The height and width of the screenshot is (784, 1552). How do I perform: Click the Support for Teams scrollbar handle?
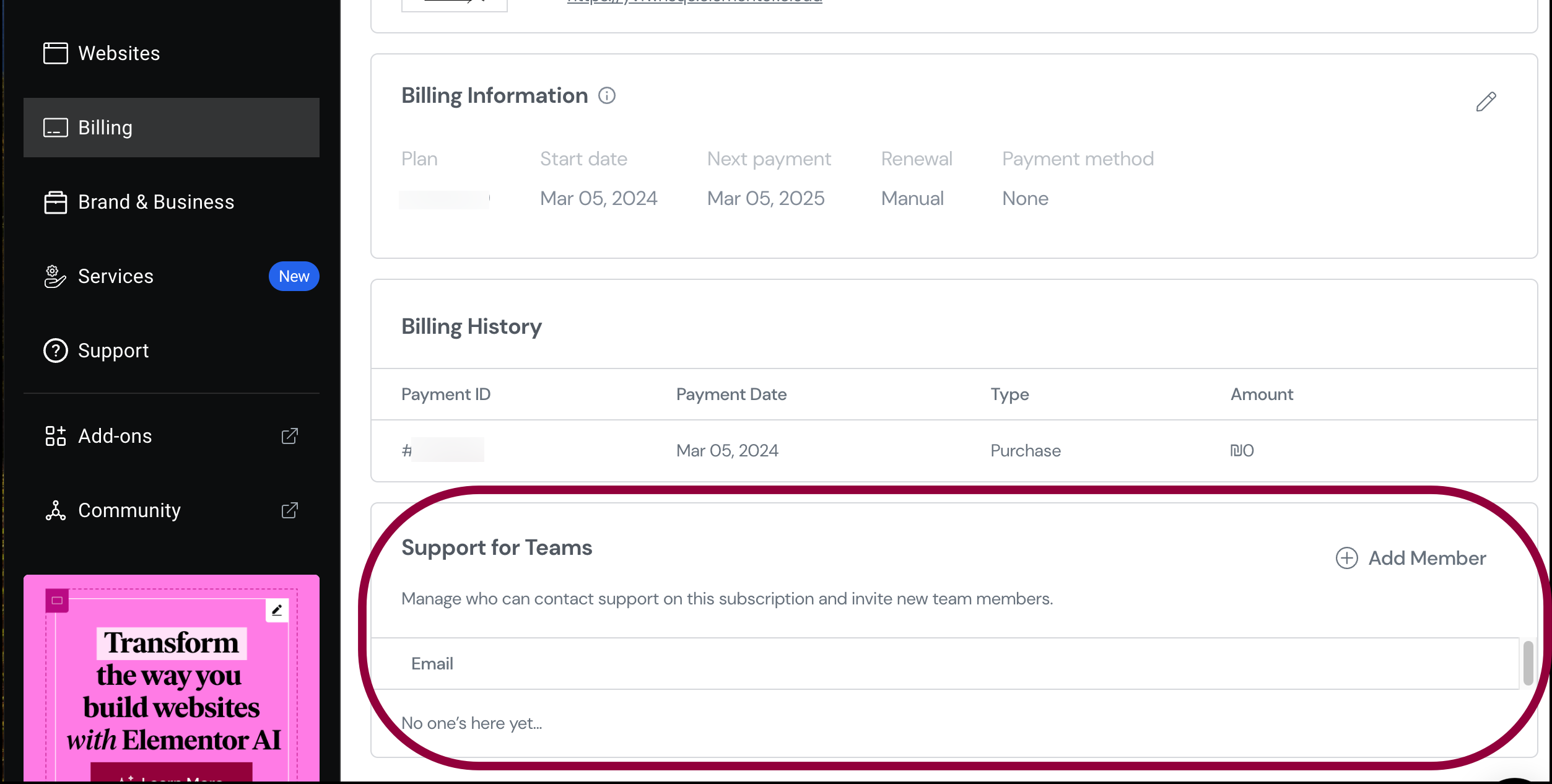coord(1528,663)
